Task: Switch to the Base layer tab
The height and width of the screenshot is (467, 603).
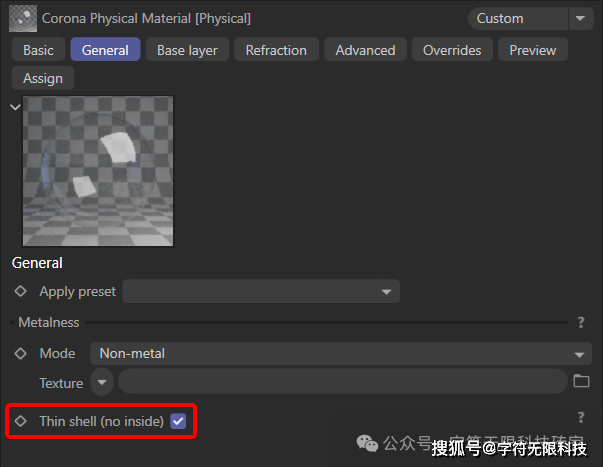Action: 188,50
